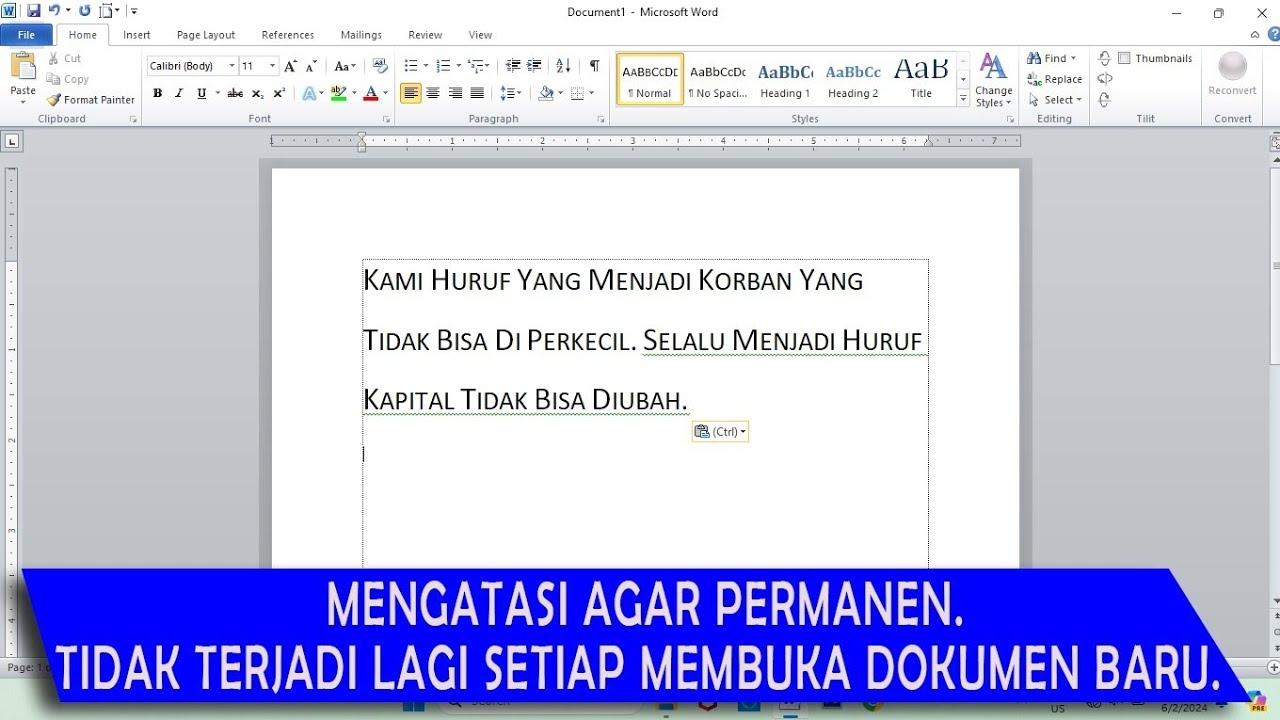Switch to the Page Layout tab
Viewport: 1280px width, 720px height.
click(206, 35)
